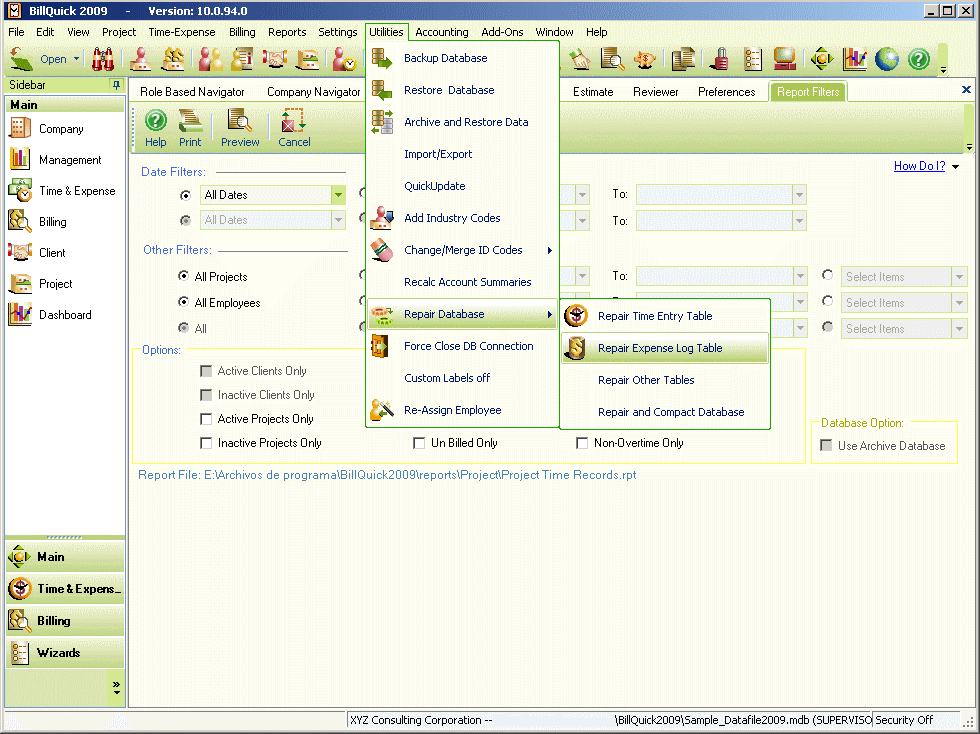Select the first All Dates radio button
This screenshot has width=980, height=734.
tap(185, 195)
